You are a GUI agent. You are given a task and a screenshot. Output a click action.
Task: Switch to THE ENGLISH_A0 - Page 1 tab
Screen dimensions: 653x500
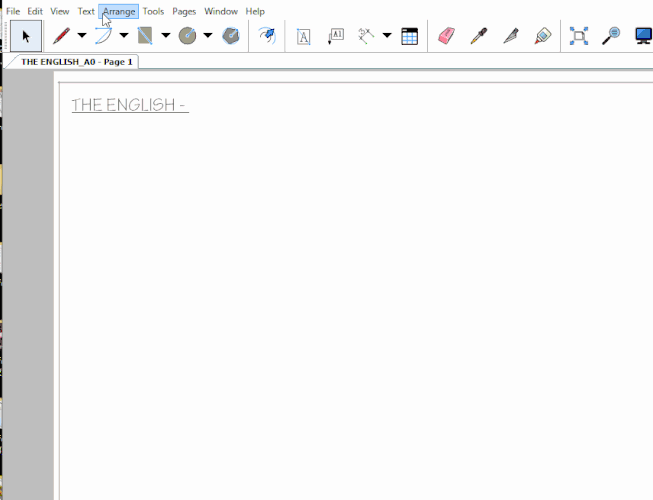click(77, 62)
